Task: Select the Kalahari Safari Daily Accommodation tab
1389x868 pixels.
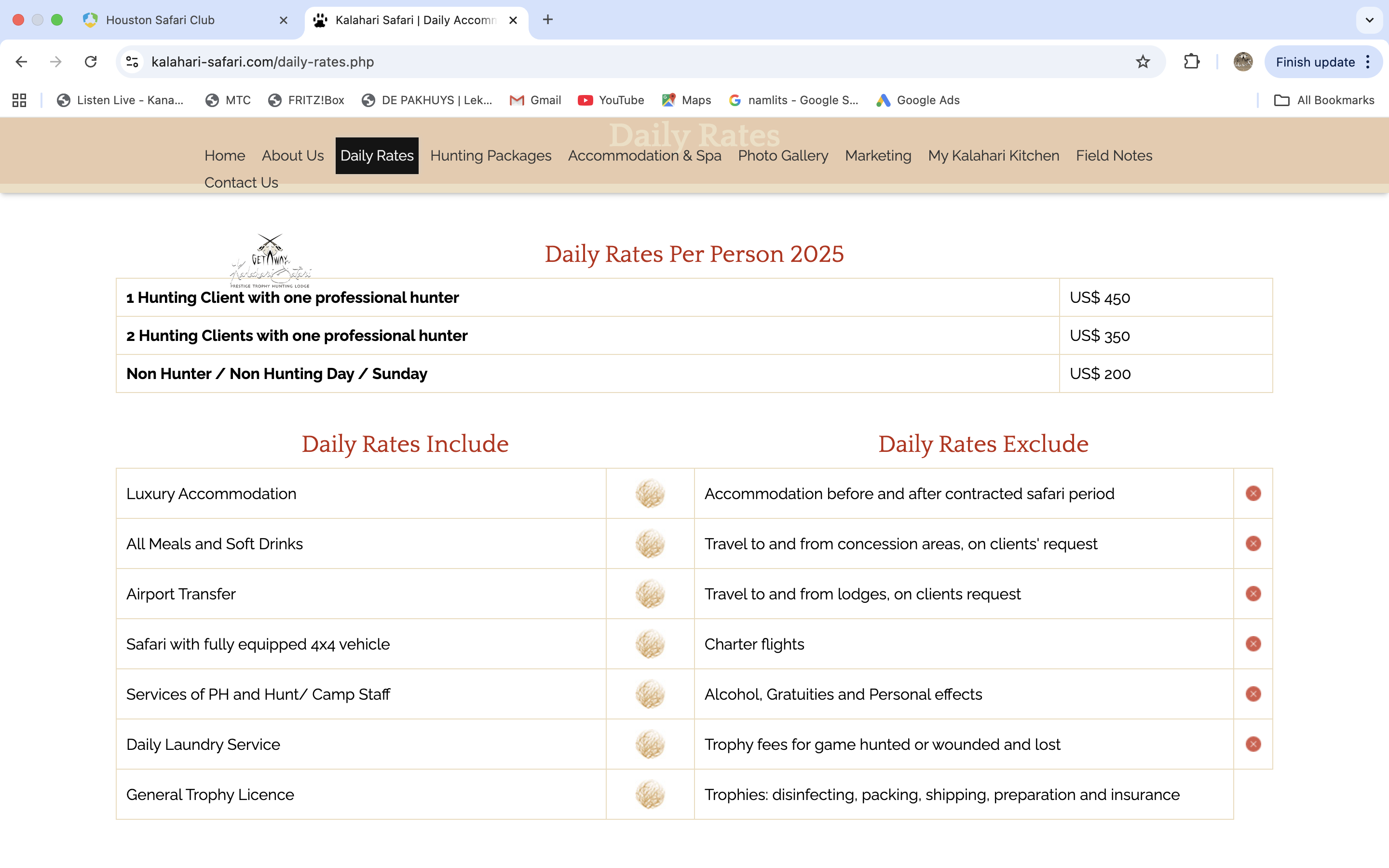Action: pyautogui.click(x=416, y=20)
